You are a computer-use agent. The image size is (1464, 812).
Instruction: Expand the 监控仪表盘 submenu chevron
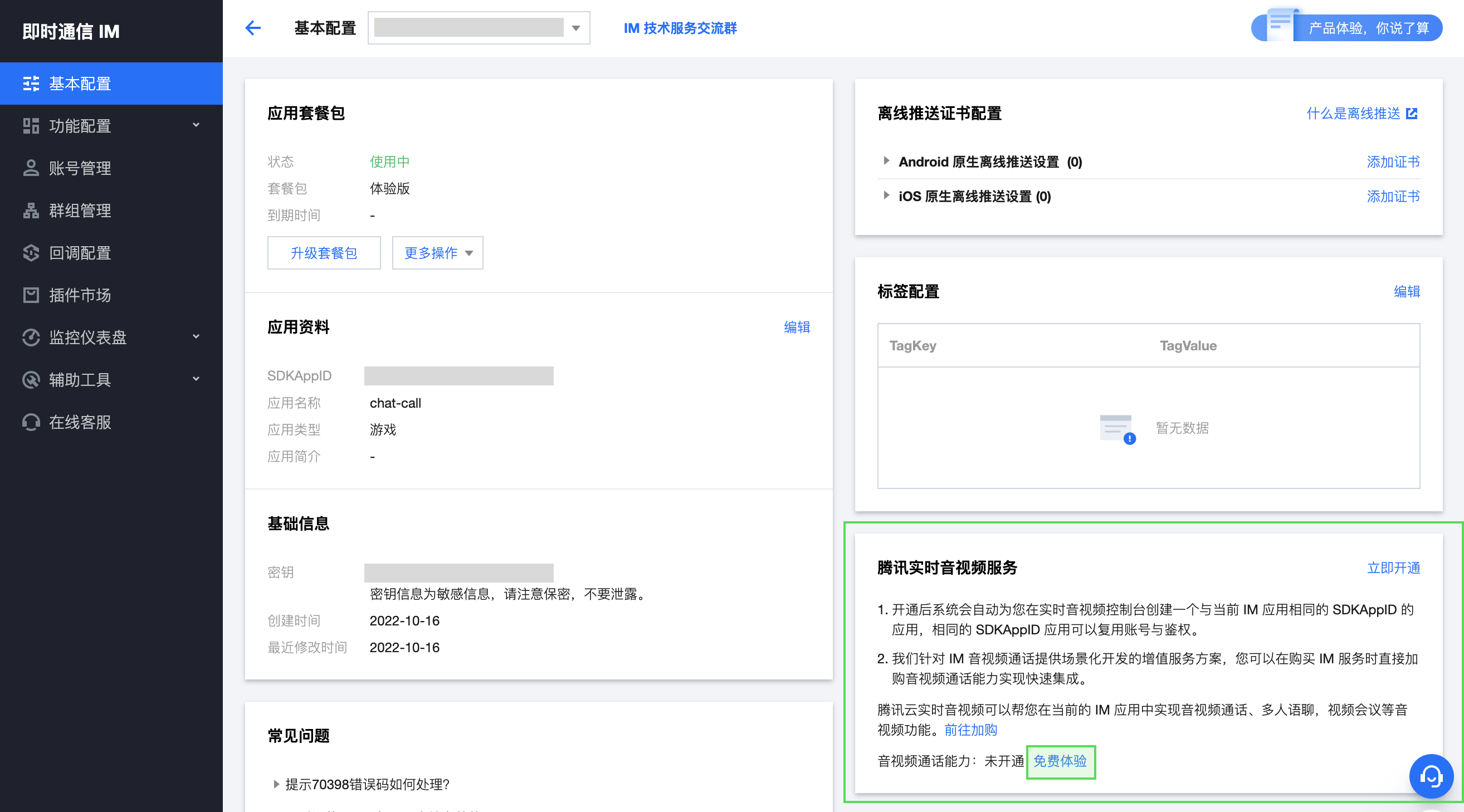coord(196,336)
